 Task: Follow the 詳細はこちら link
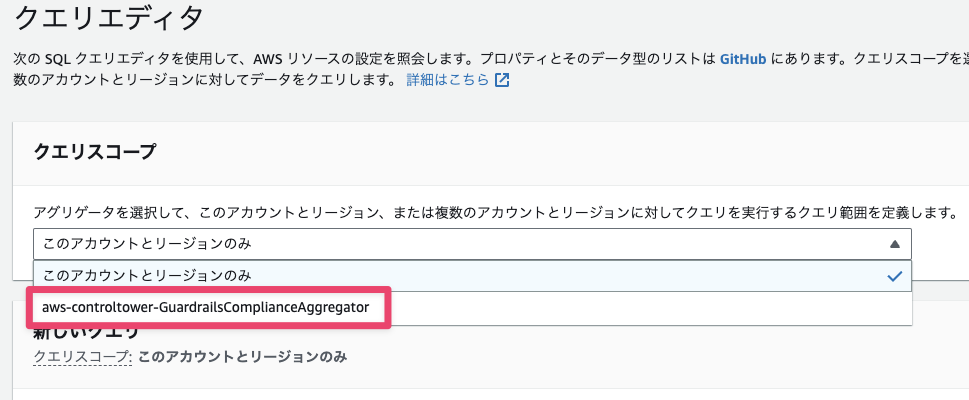click(x=448, y=80)
